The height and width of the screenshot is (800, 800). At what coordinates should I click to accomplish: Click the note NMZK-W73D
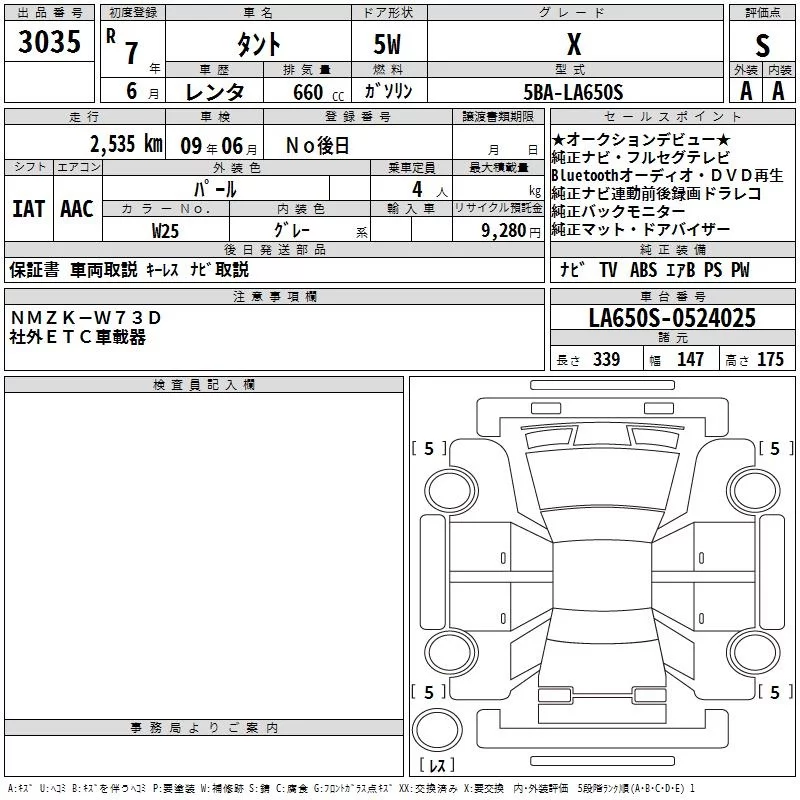pos(86,318)
